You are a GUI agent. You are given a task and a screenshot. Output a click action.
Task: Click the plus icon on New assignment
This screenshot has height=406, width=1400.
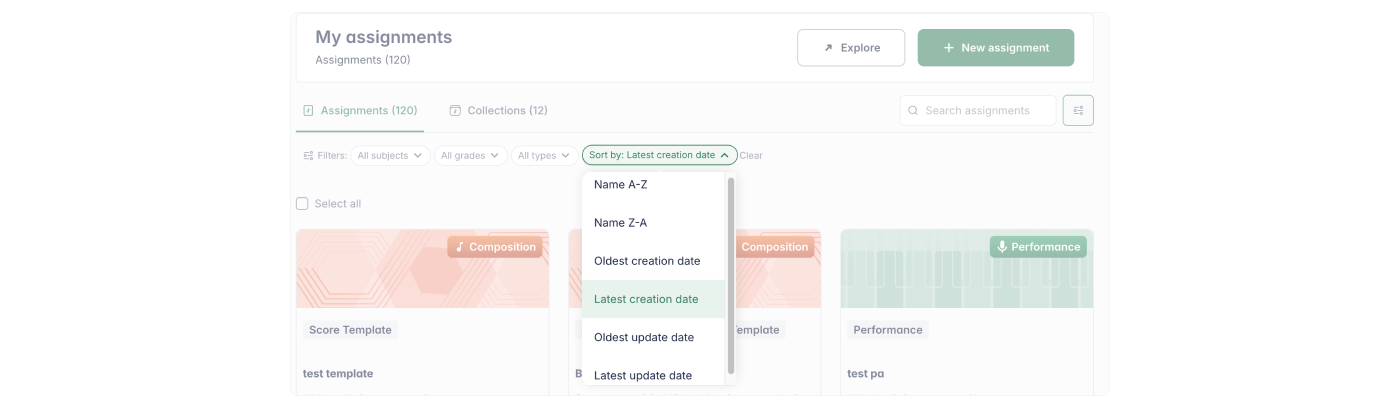(949, 48)
